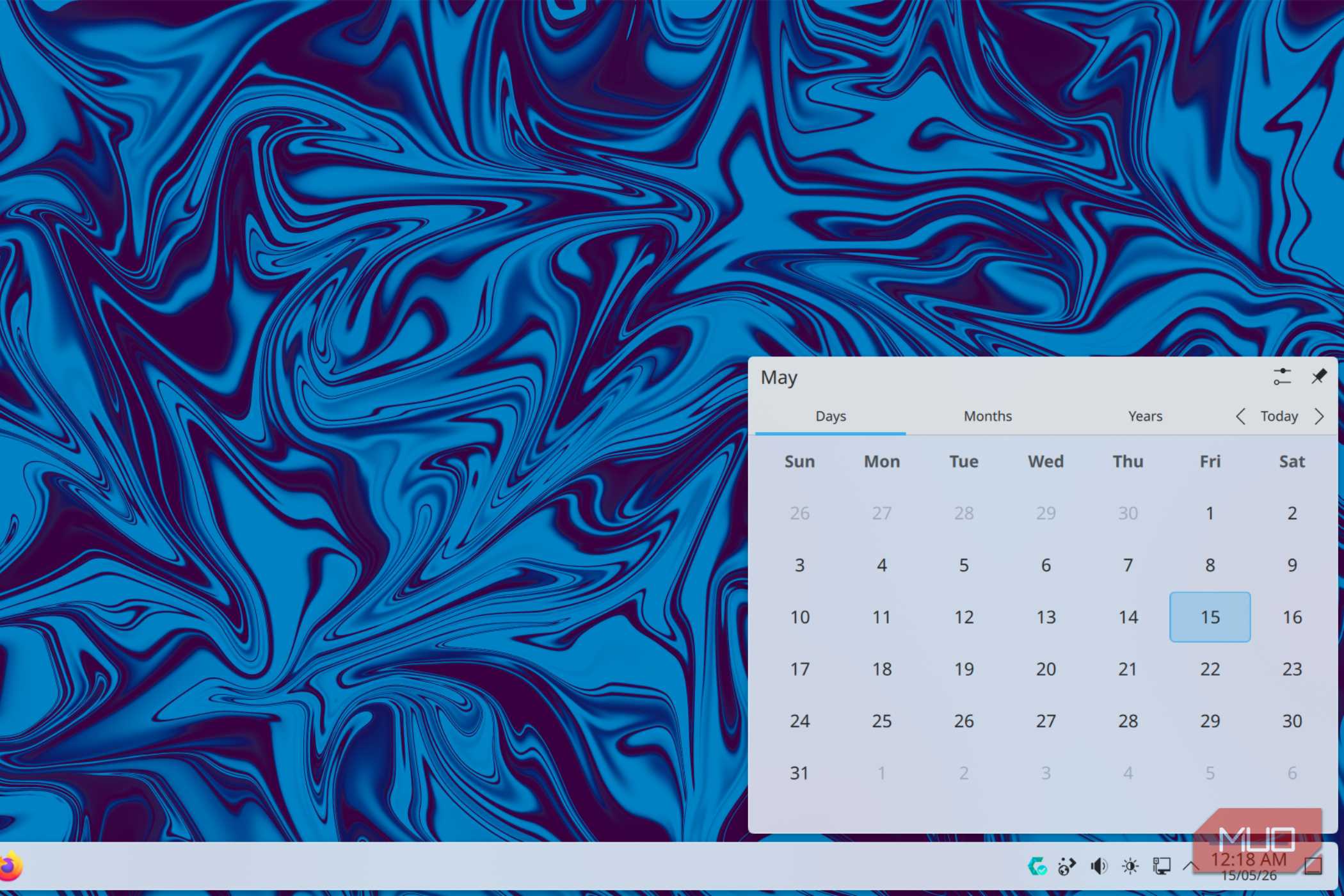This screenshot has height=896, width=1344.
Task: Select day 3 under Sun in May
Action: tap(799, 565)
